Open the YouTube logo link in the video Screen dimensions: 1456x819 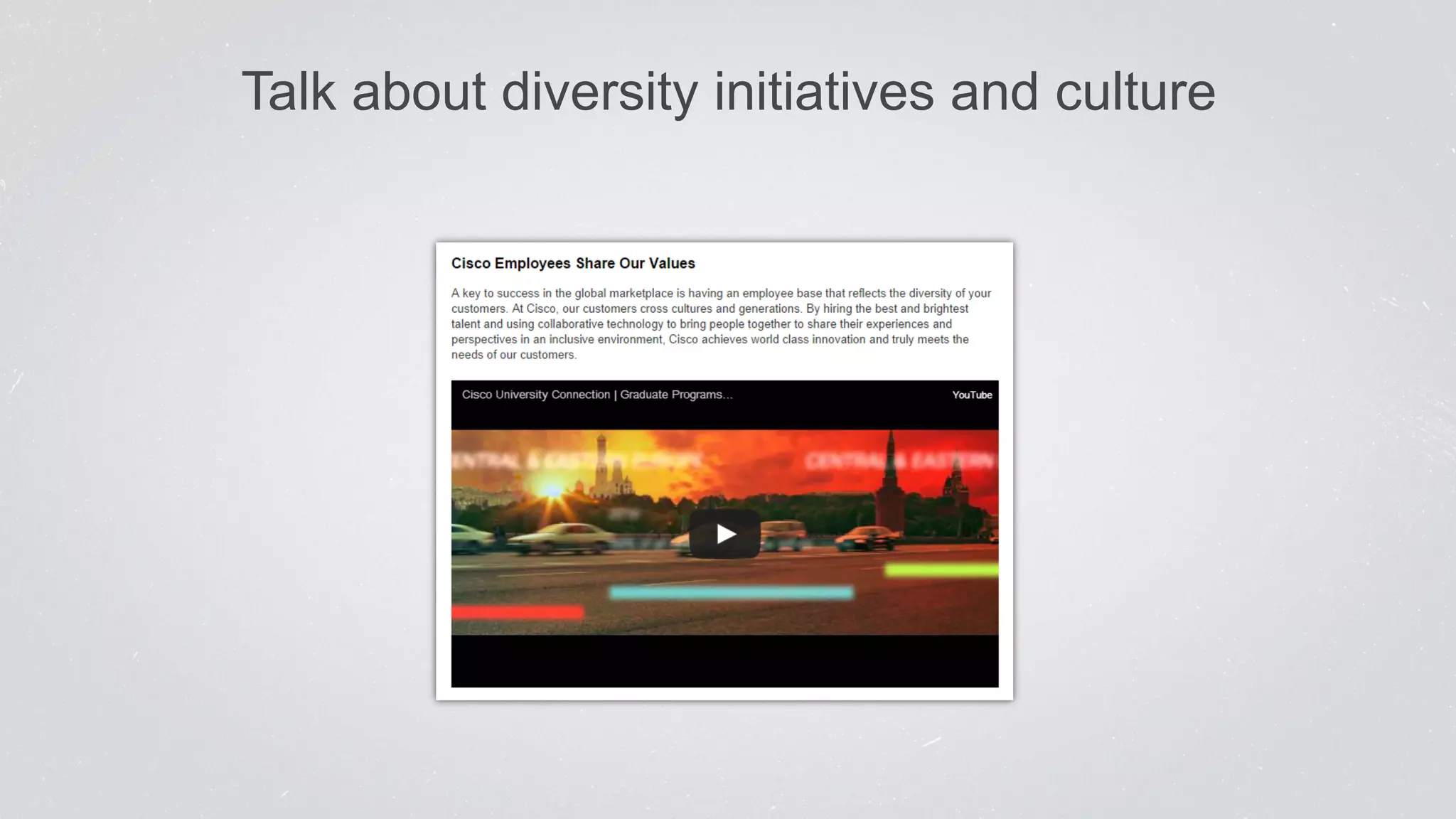972,395
